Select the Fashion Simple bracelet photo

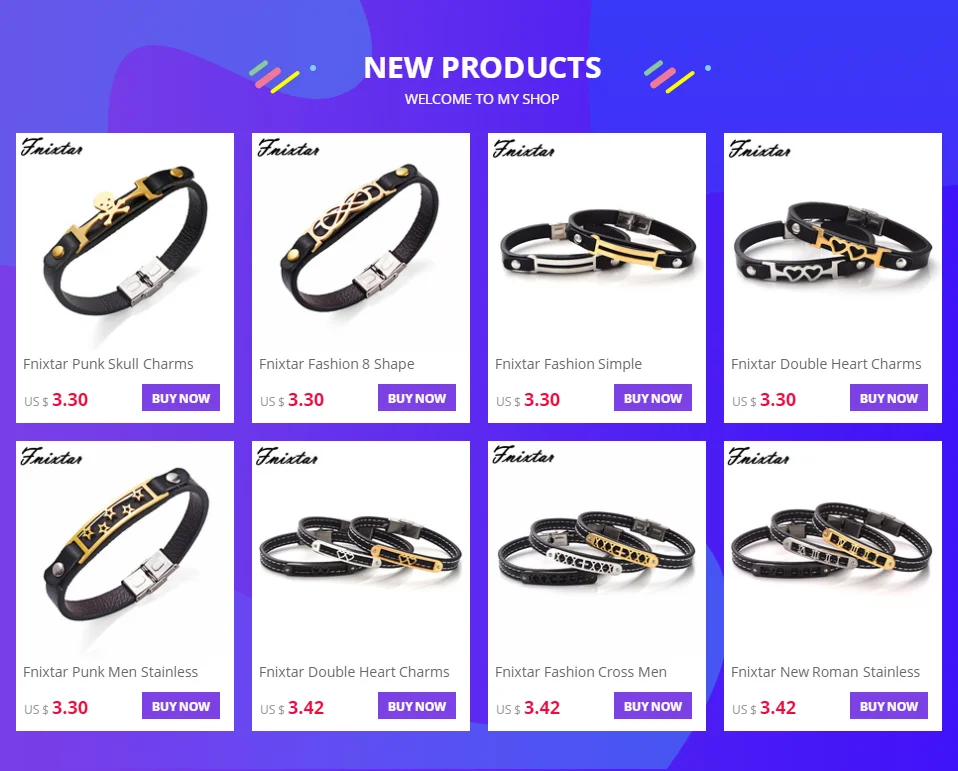(x=596, y=242)
